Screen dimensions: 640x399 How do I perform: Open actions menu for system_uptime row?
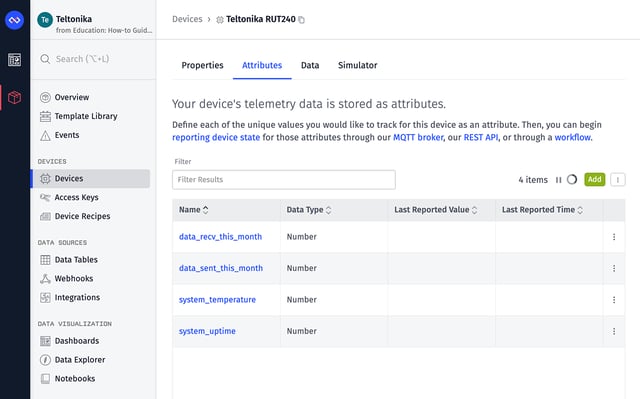[614, 331]
